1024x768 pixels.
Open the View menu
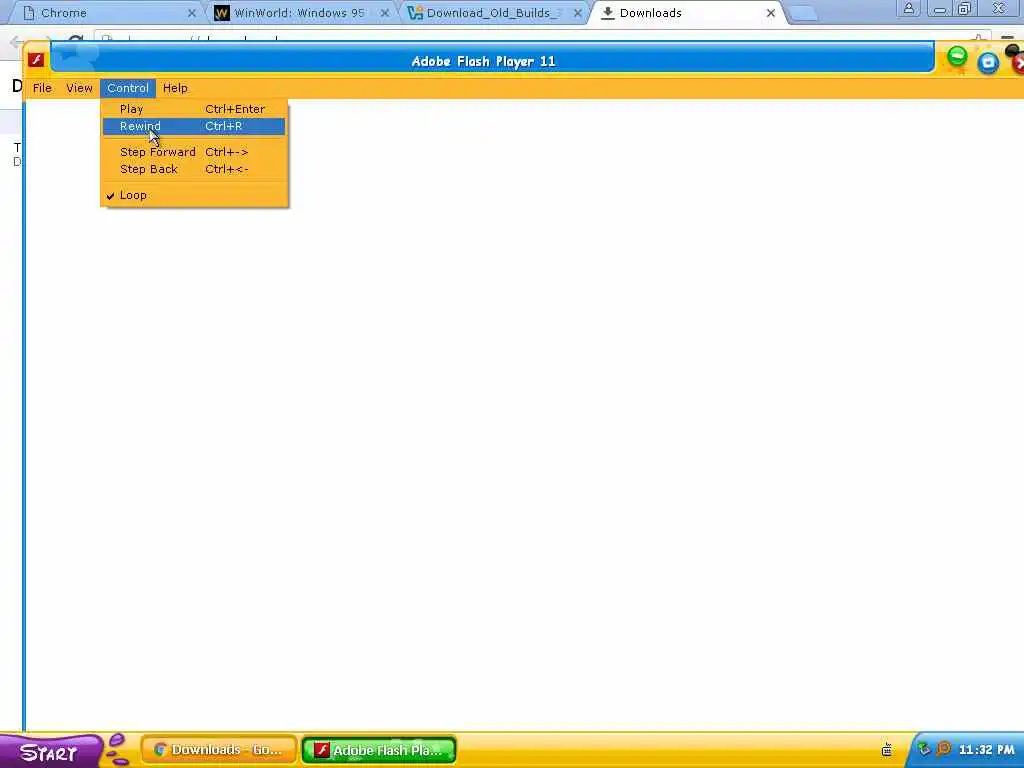click(79, 88)
